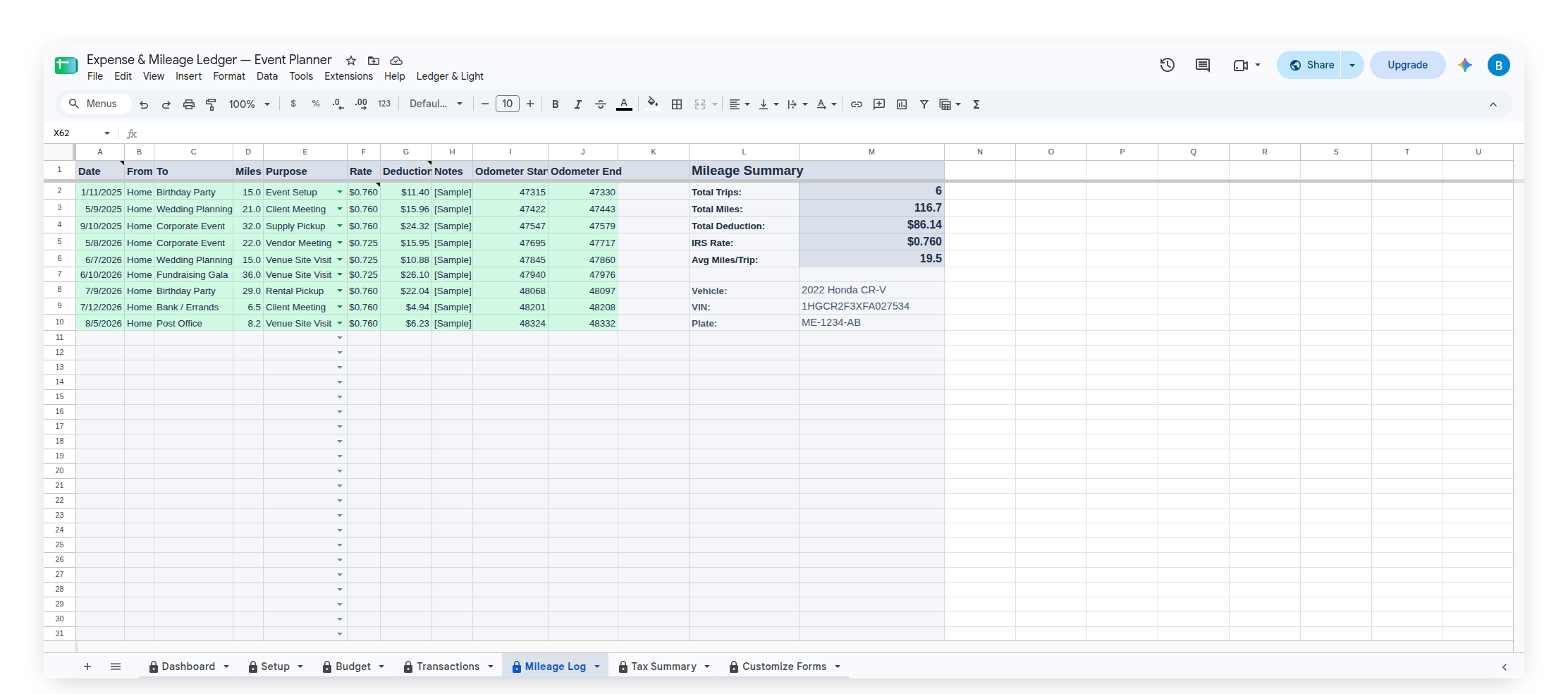This screenshot has width=1568, height=694.
Task: Open the functions sigma menu
Action: pyautogui.click(x=976, y=104)
